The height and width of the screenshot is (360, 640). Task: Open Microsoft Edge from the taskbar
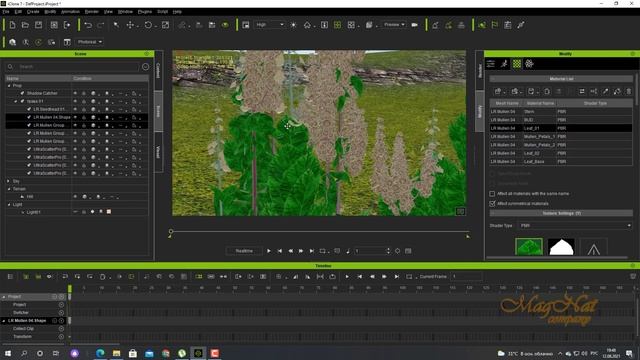[100, 353]
